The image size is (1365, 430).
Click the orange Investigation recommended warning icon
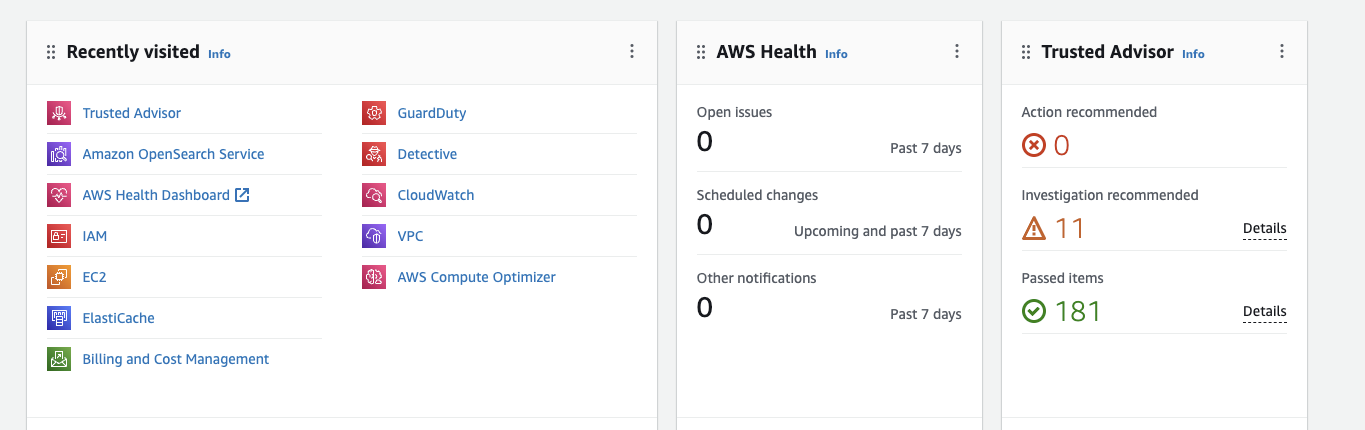1033,229
